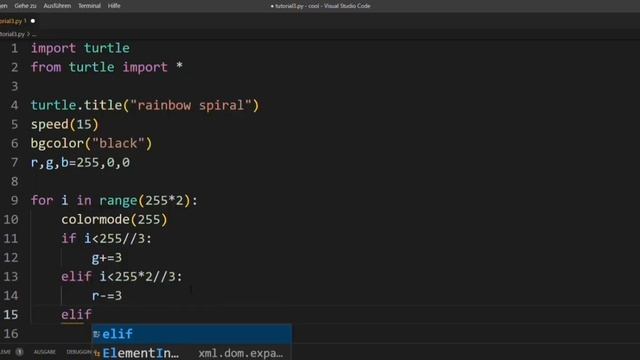640x360 pixels.
Task: Click the "rainbow spiral" string in the title call
Action: tap(191, 105)
